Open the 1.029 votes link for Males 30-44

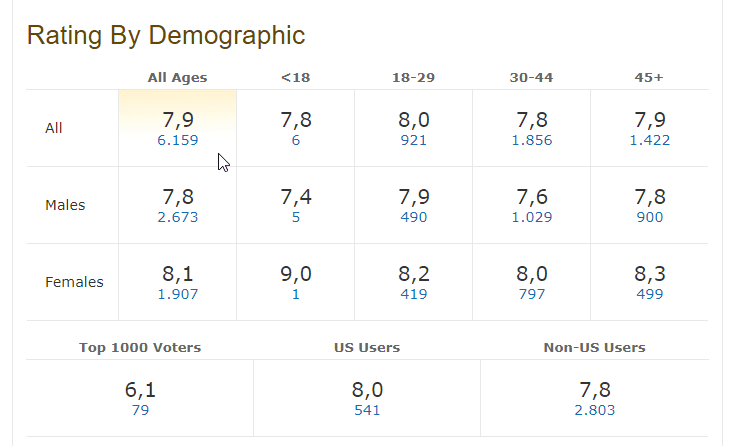(531, 218)
